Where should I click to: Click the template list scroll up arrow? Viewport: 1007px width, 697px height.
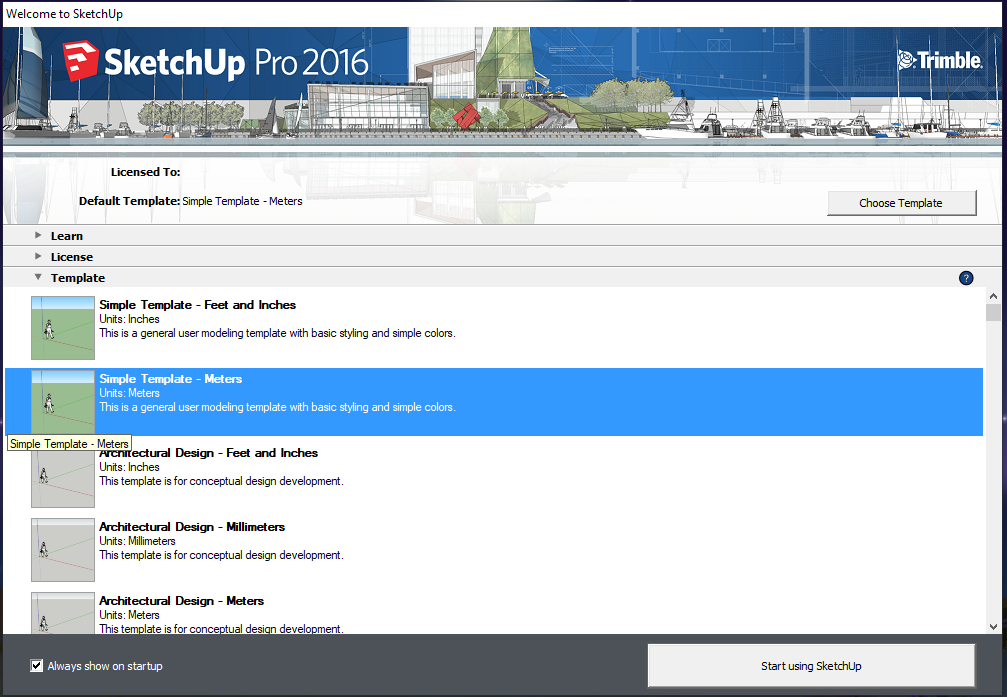(x=994, y=296)
